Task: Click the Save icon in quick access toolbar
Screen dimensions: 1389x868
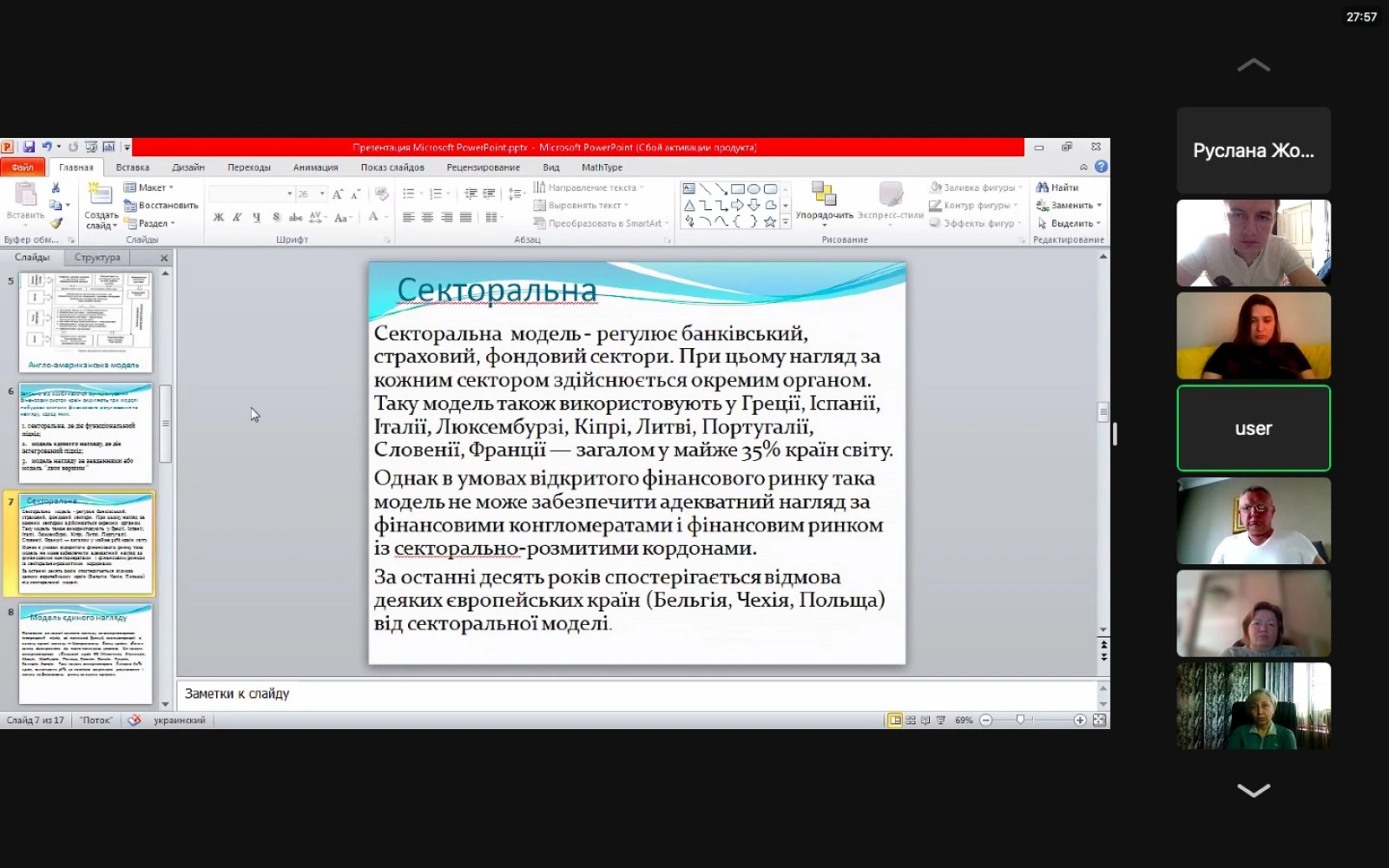Action: (29, 148)
